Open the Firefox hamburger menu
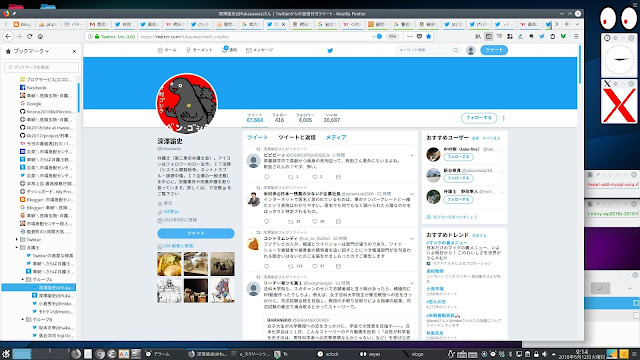The width and height of the screenshot is (640, 360). pos(576,36)
